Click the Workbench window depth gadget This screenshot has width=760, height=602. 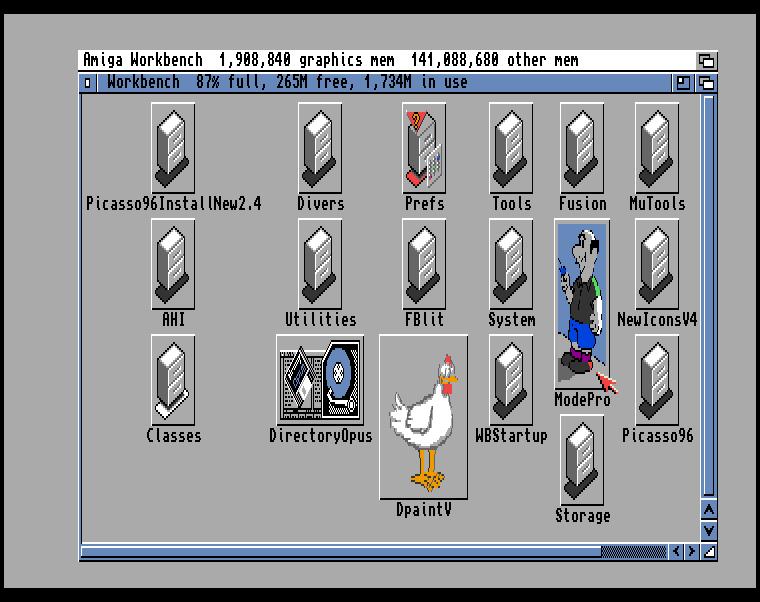click(707, 83)
